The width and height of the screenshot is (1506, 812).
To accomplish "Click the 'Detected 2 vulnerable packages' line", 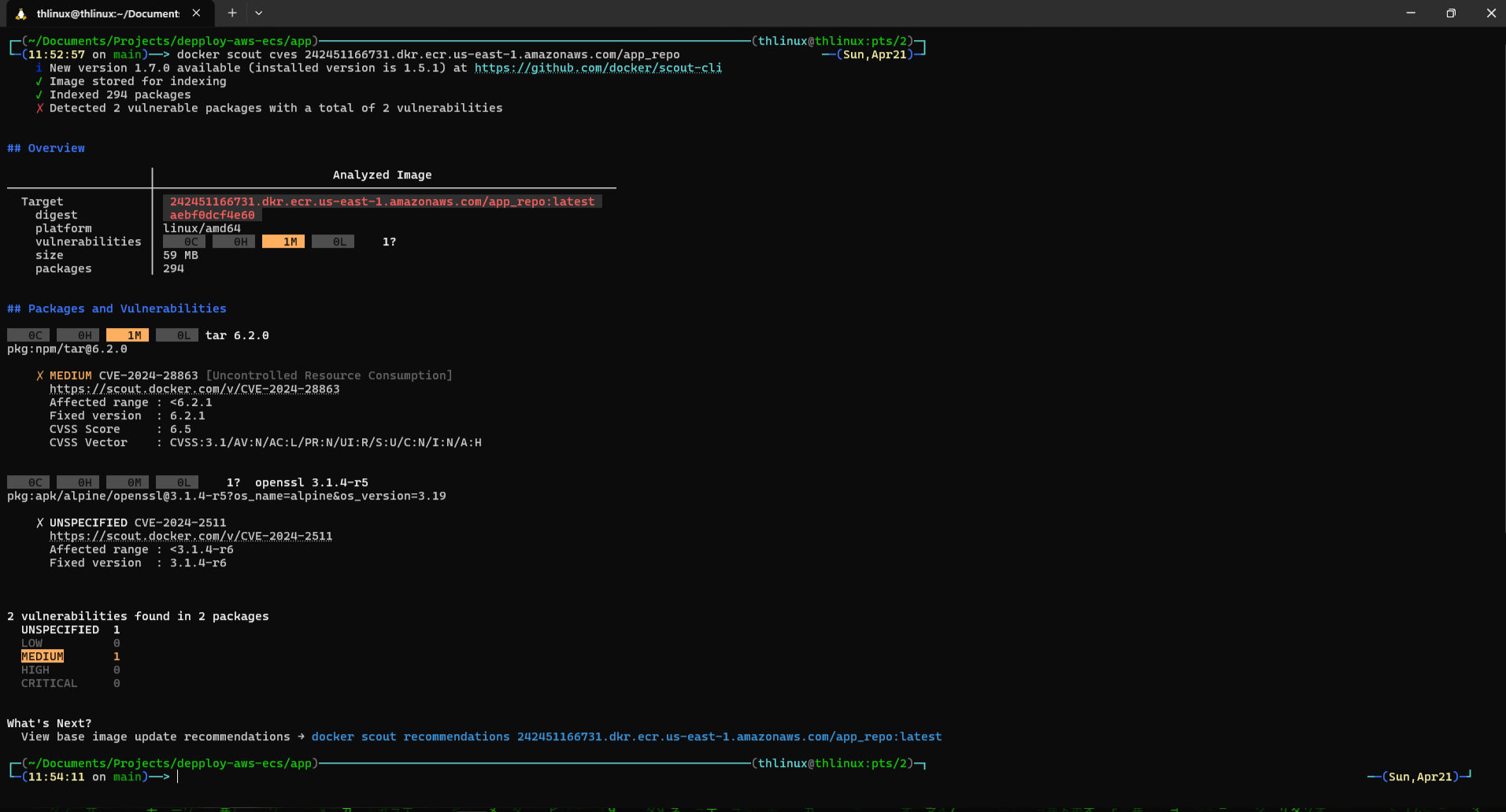I will point(276,108).
